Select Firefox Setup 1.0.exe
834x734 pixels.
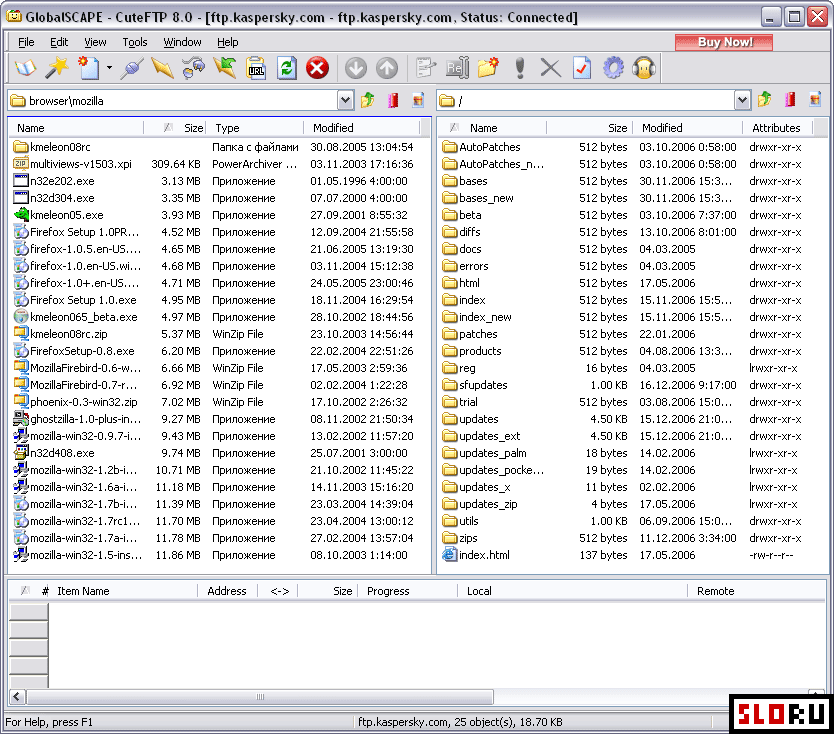(75, 300)
